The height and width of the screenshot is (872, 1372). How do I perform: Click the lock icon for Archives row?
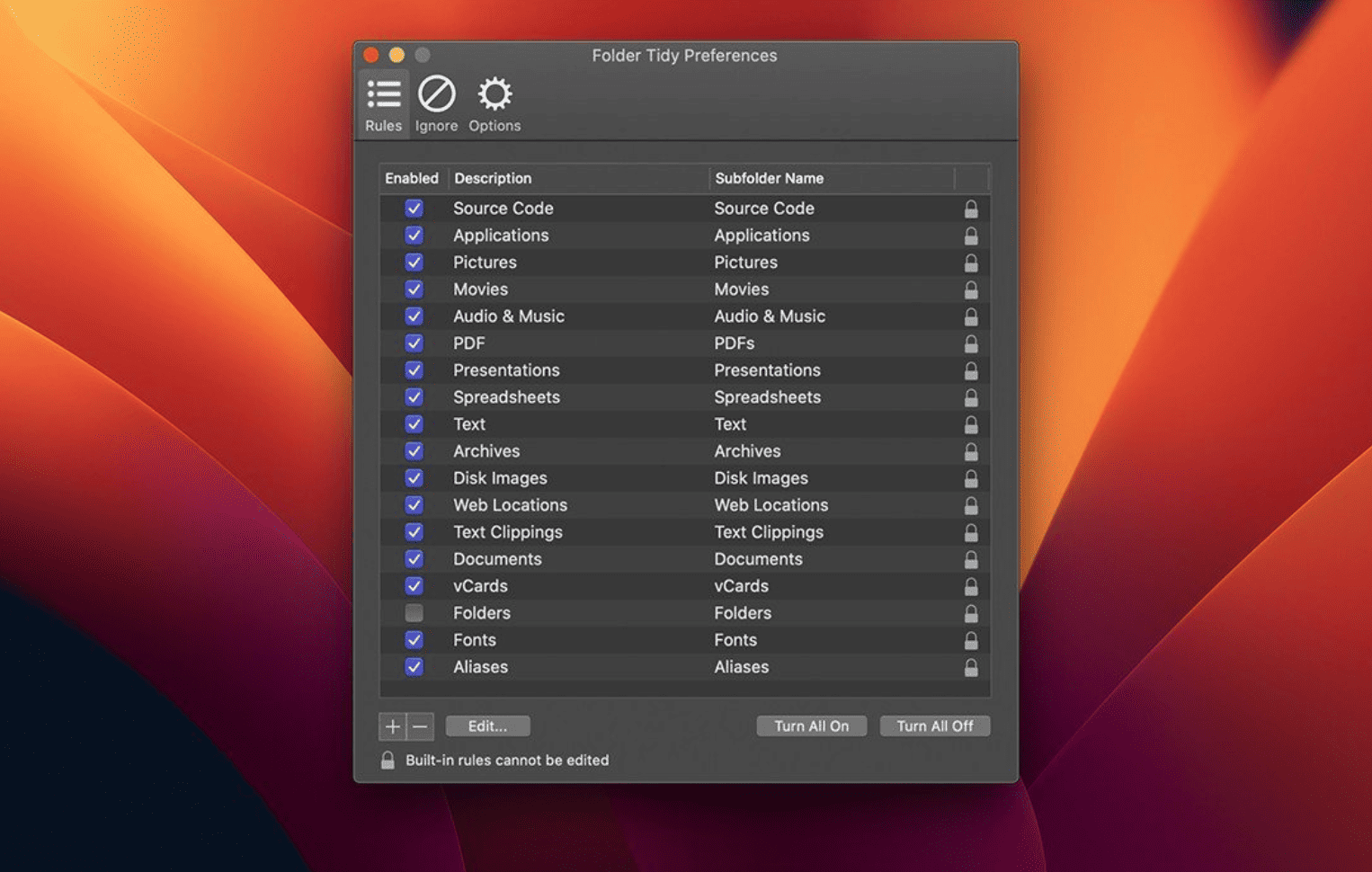pos(971,451)
